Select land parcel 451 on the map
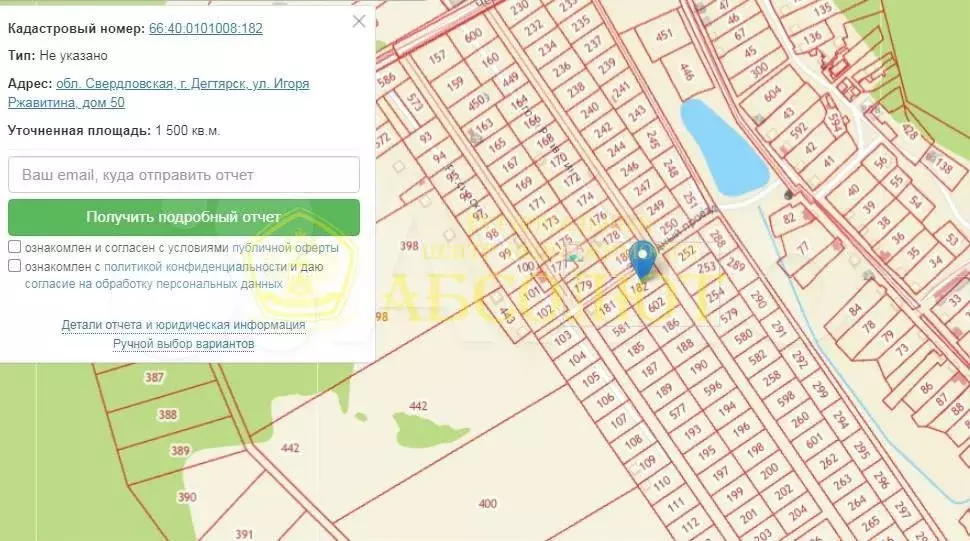Viewport: 970px width, 541px height. [x=664, y=35]
